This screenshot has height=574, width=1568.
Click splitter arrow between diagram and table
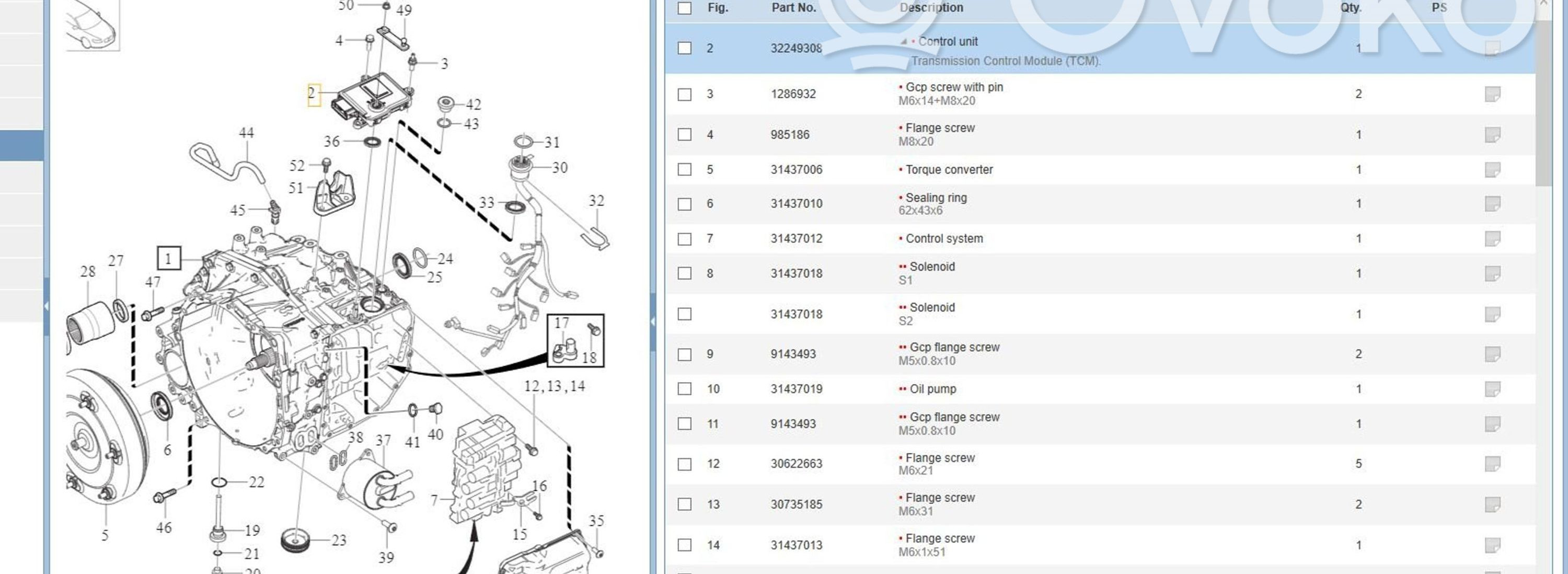tap(653, 321)
